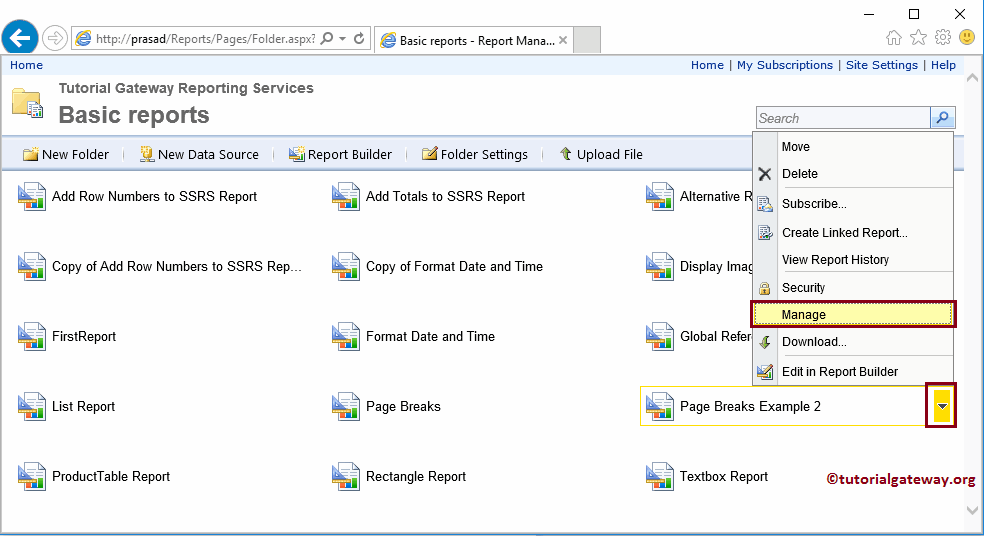Click inside the Search text field
Image resolution: width=984 pixels, height=536 pixels.
(842, 118)
